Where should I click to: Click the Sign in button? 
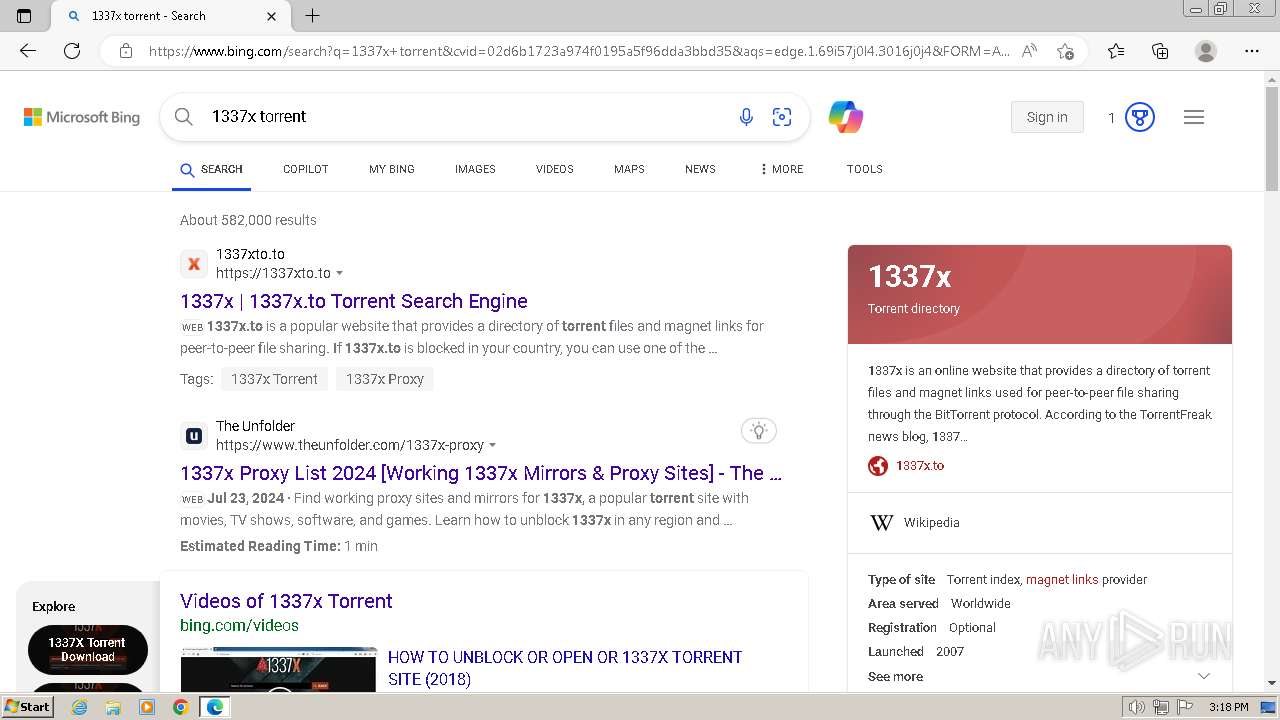click(x=1047, y=117)
